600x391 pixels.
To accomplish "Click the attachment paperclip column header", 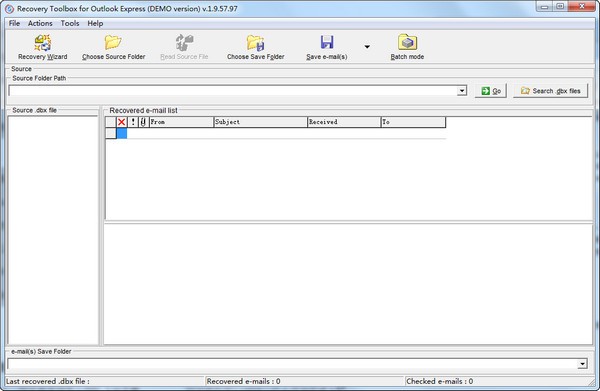I will (x=143, y=122).
